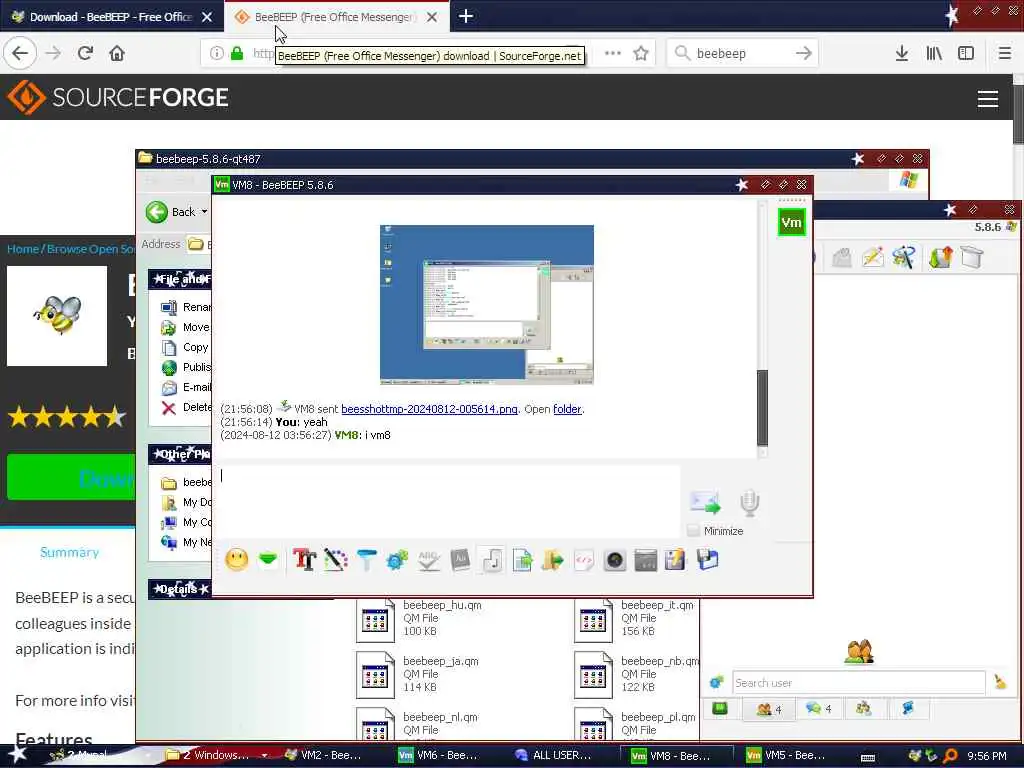The image size is (1024, 768).
Task: Open the page actions three-dots menu
Action: click(x=613, y=53)
